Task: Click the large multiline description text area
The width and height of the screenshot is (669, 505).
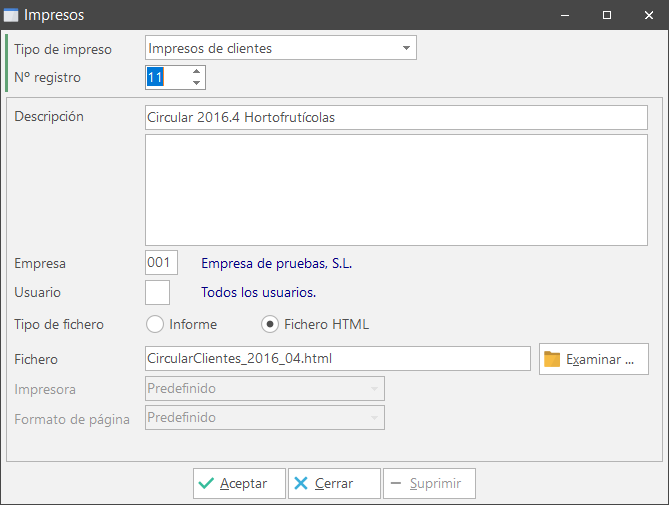Action: [x=396, y=190]
